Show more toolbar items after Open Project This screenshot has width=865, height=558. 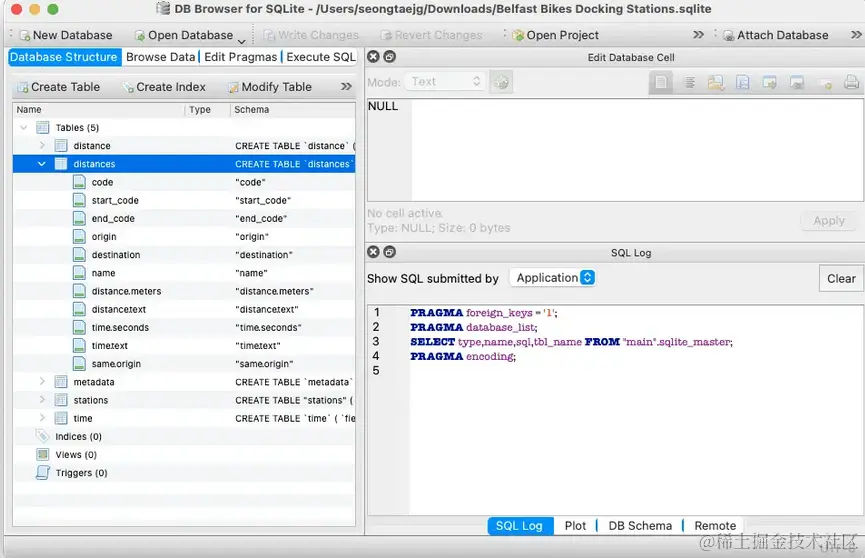[x=698, y=35]
